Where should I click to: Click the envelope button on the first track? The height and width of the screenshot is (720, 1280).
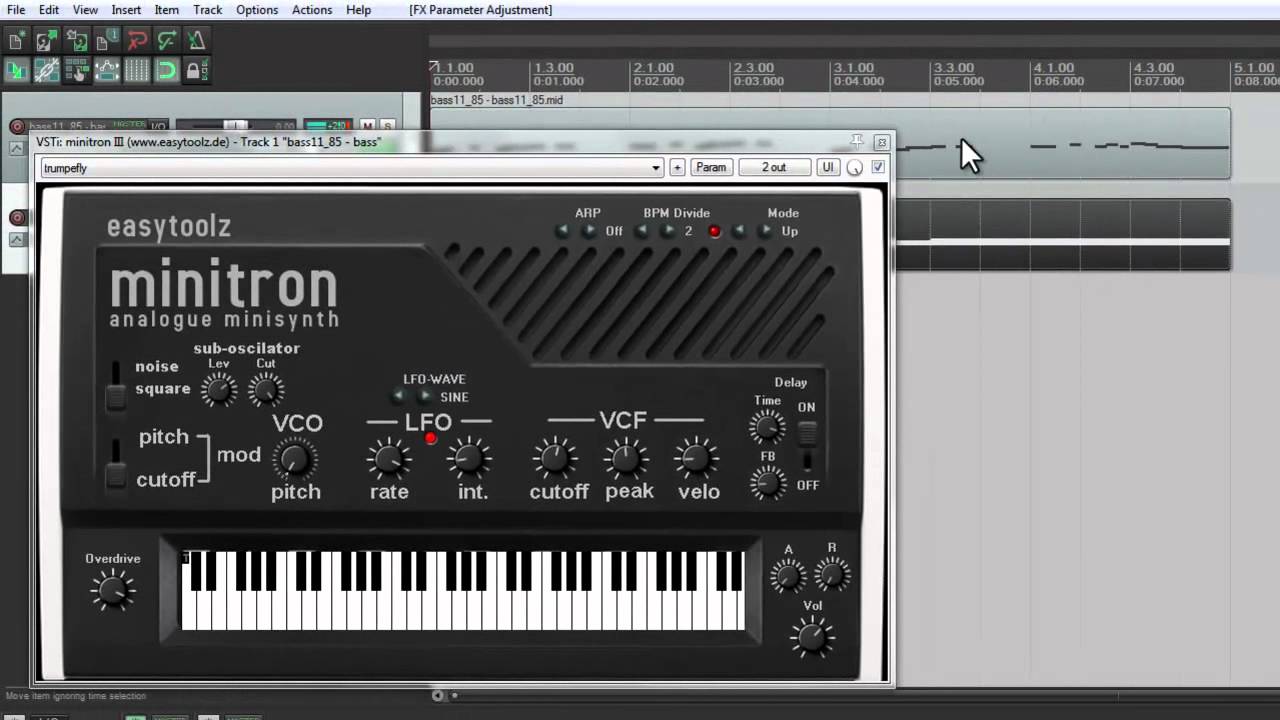coord(16,148)
